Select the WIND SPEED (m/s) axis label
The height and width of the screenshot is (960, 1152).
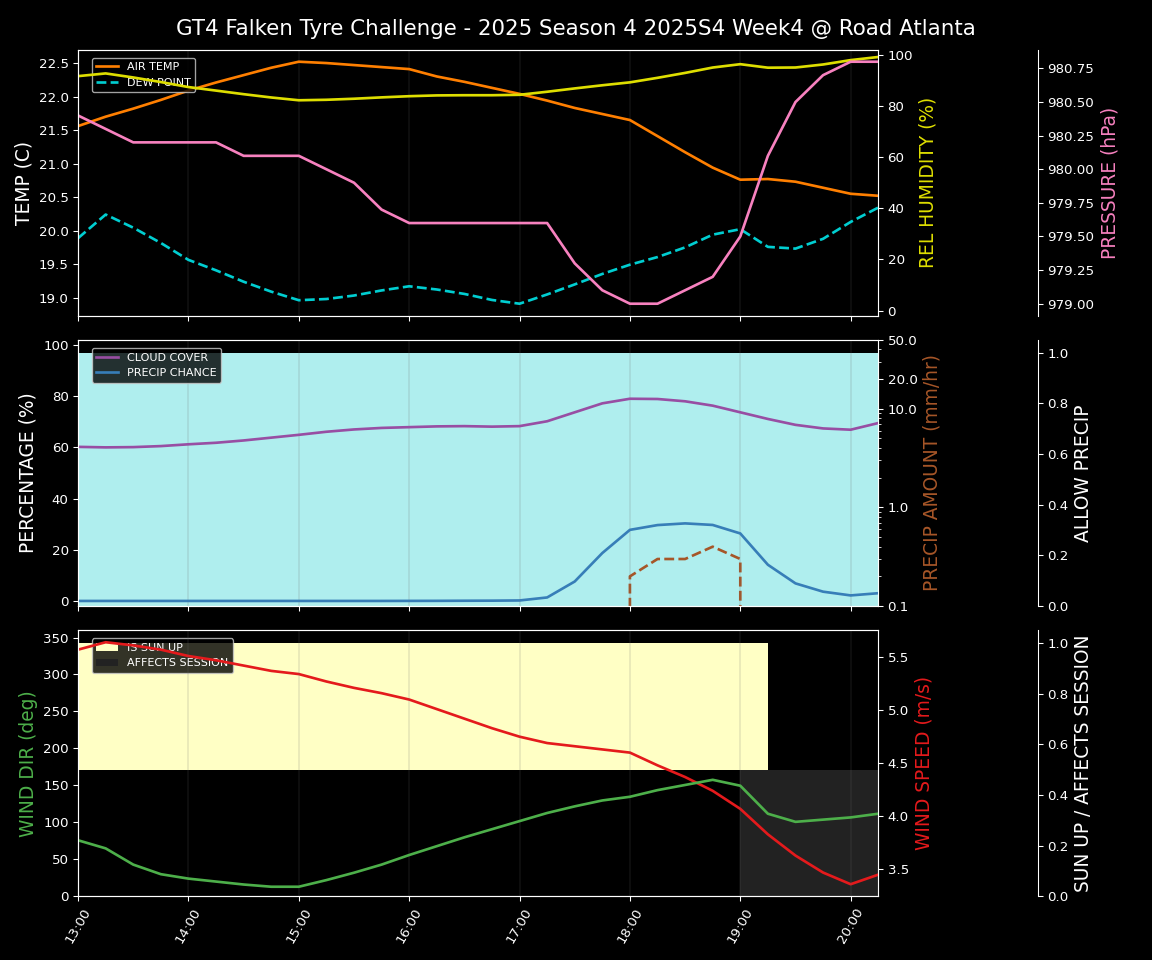point(923,763)
